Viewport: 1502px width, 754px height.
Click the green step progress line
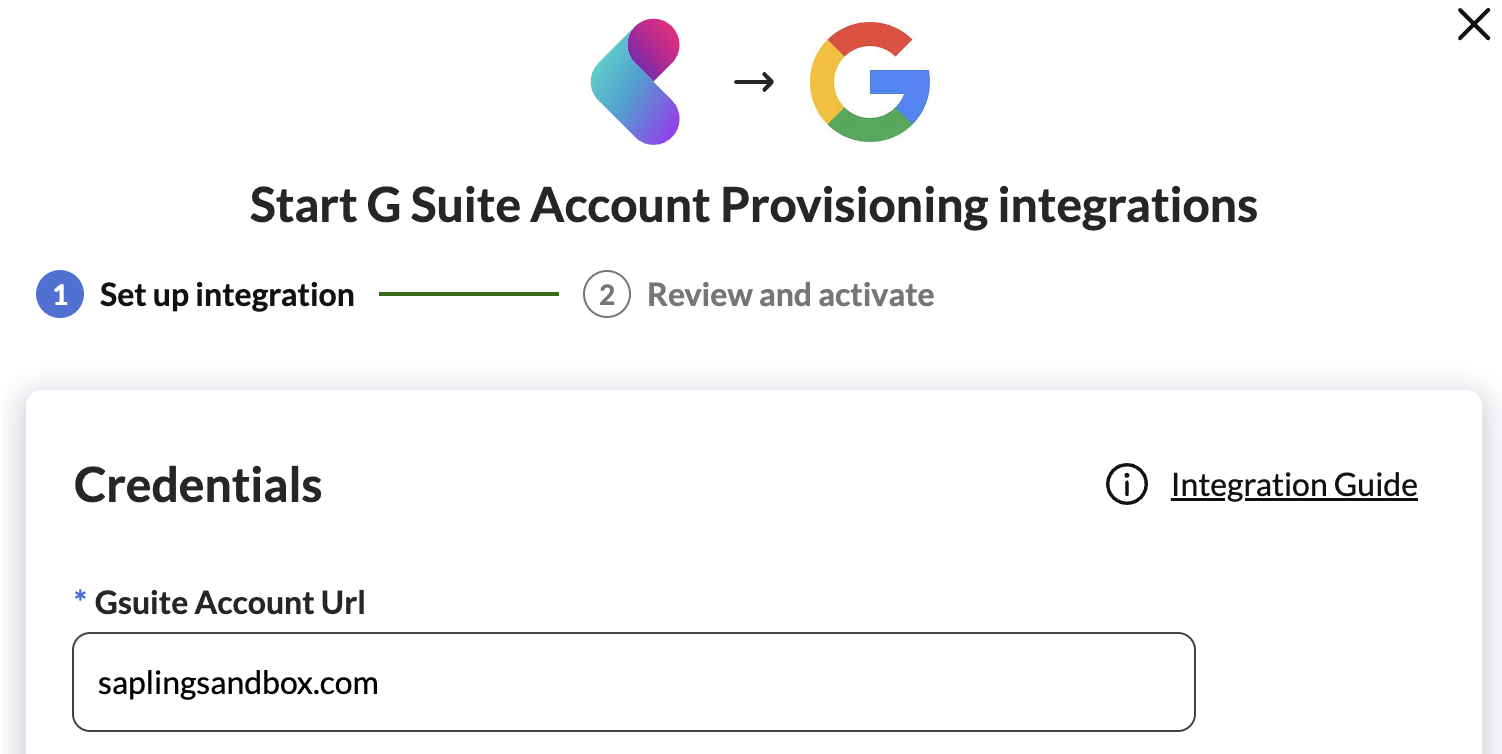click(x=468, y=295)
